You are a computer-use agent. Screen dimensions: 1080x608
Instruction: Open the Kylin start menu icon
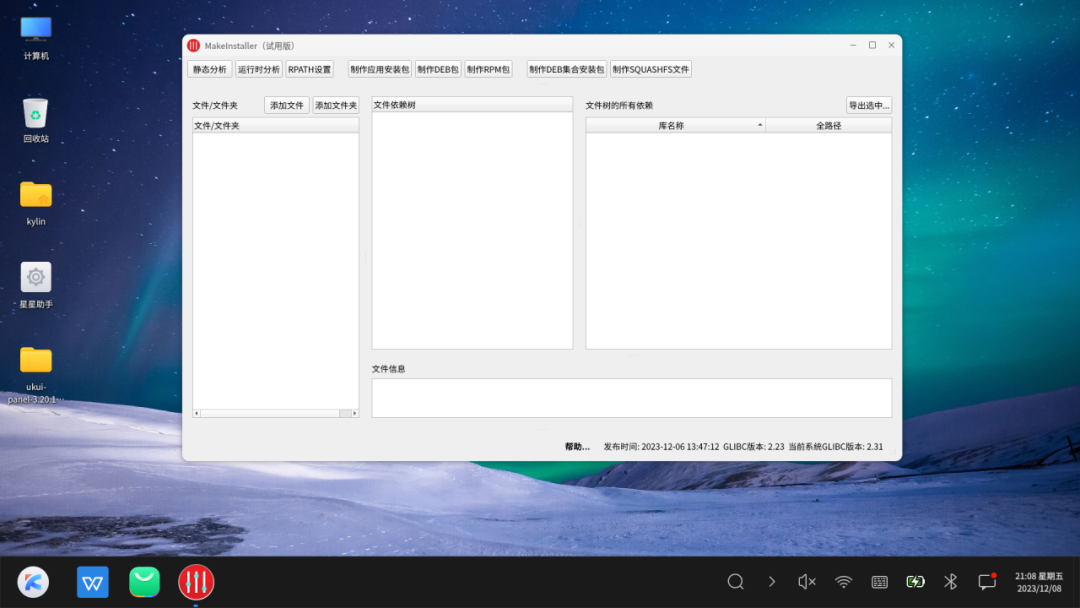pos(33,581)
